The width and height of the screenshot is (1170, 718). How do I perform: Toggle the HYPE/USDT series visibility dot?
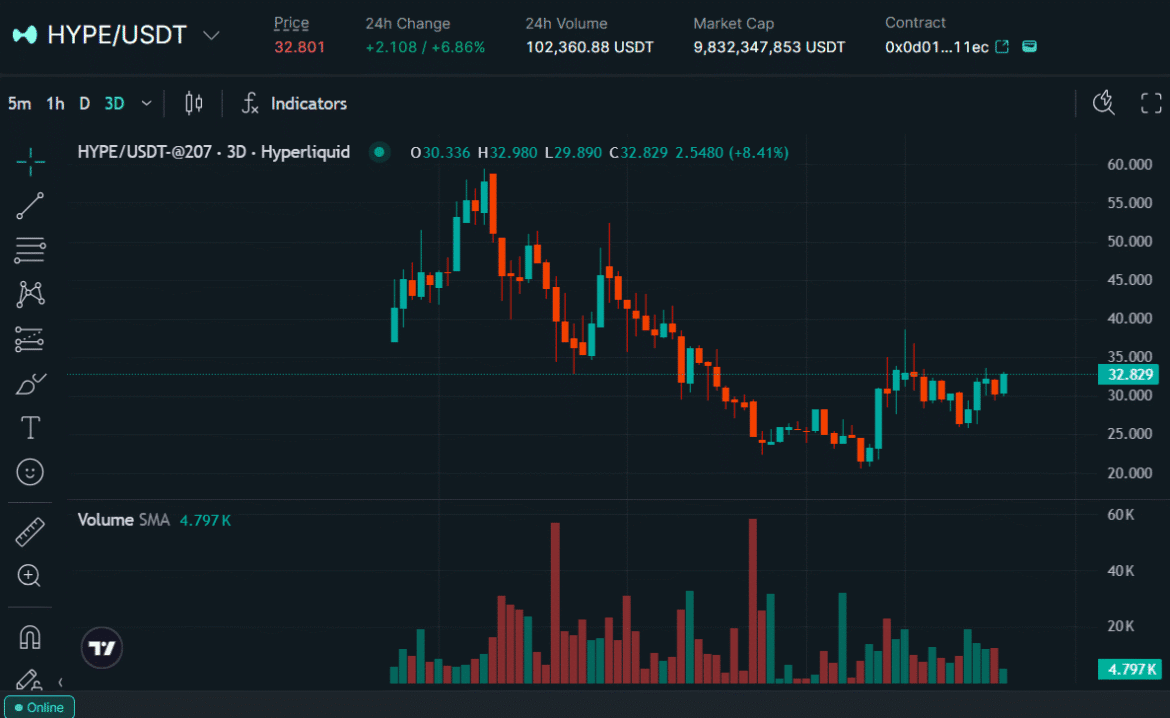379,152
